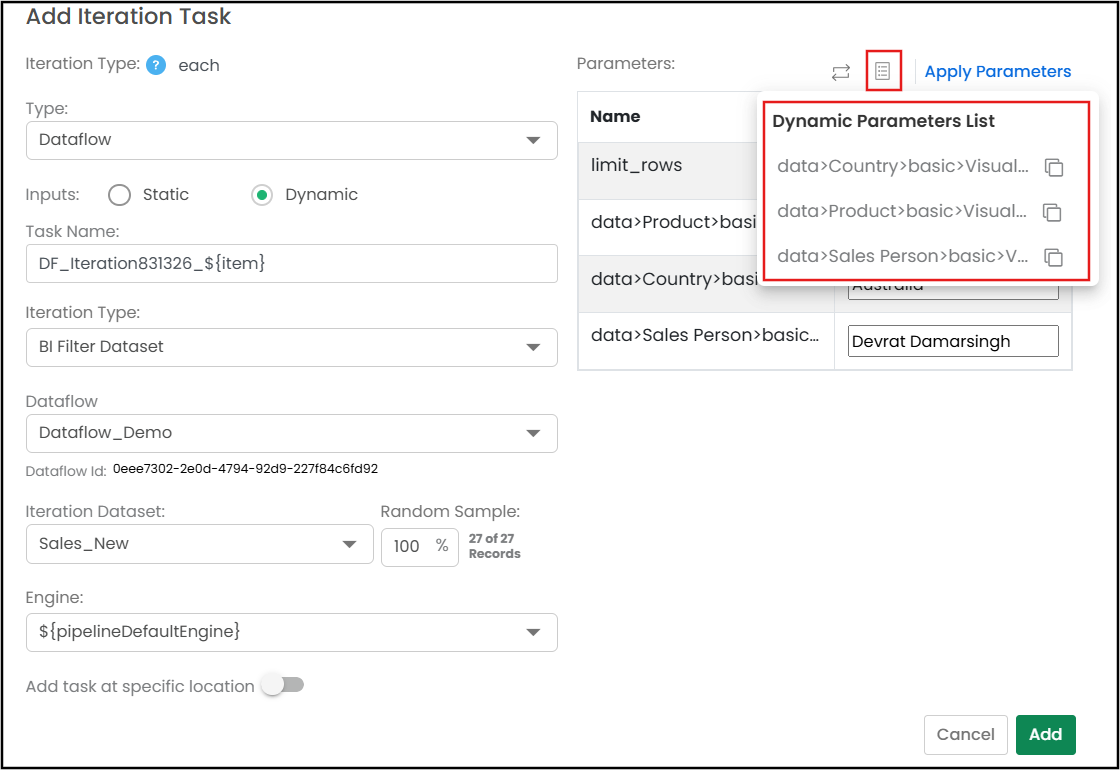
Task: Click the Name column header
Action: click(x=615, y=116)
